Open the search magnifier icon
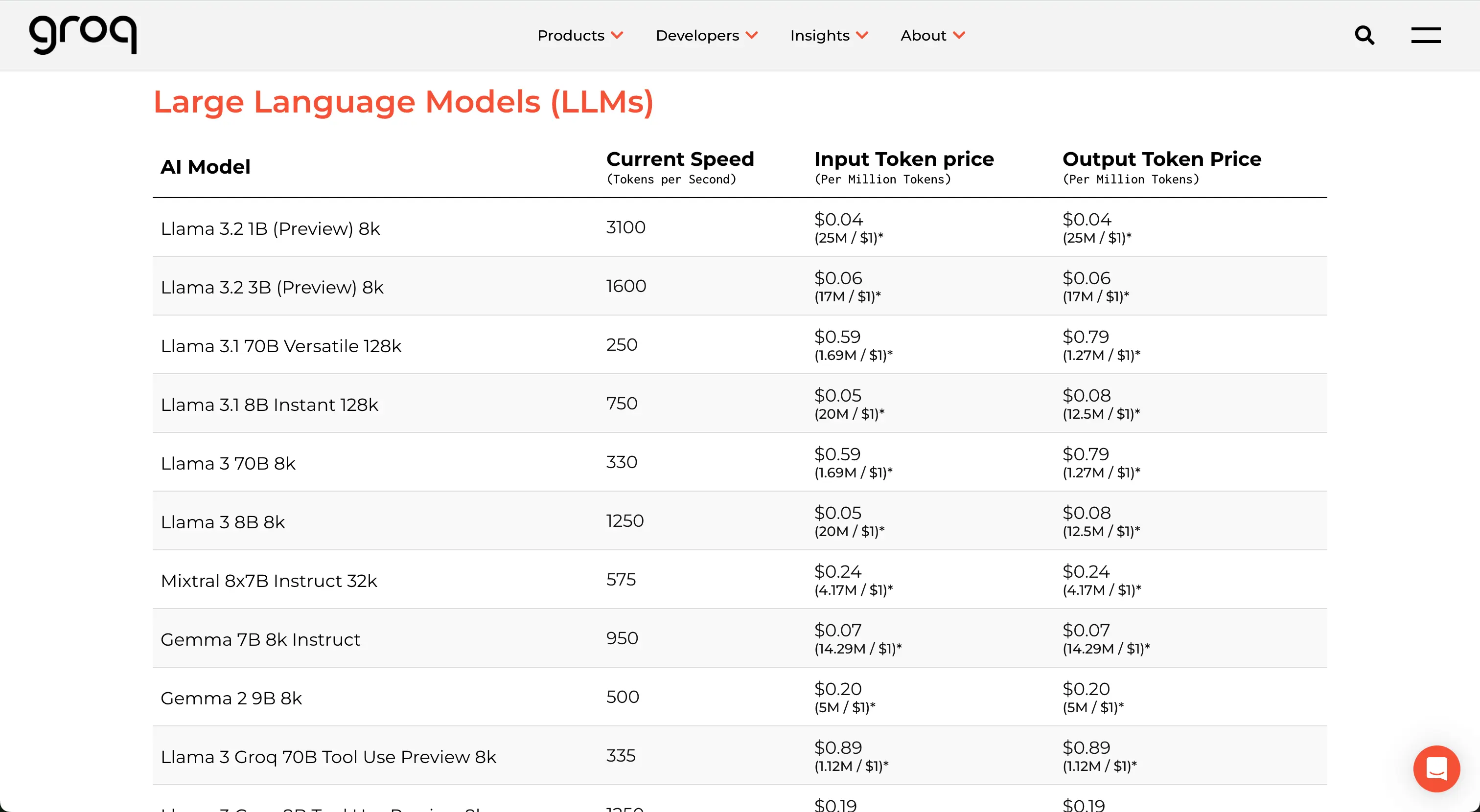Screen dimensions: 1480x812 [x=1364, y=36]
